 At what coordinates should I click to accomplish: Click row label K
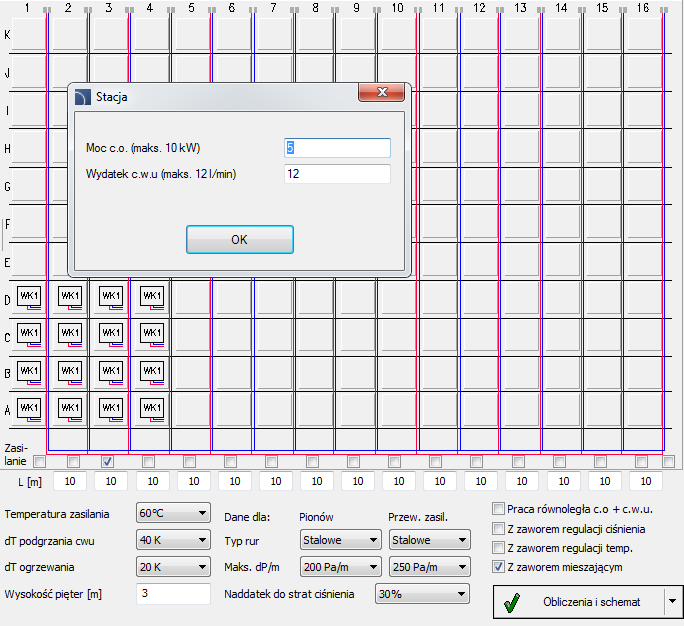[7, 35]
